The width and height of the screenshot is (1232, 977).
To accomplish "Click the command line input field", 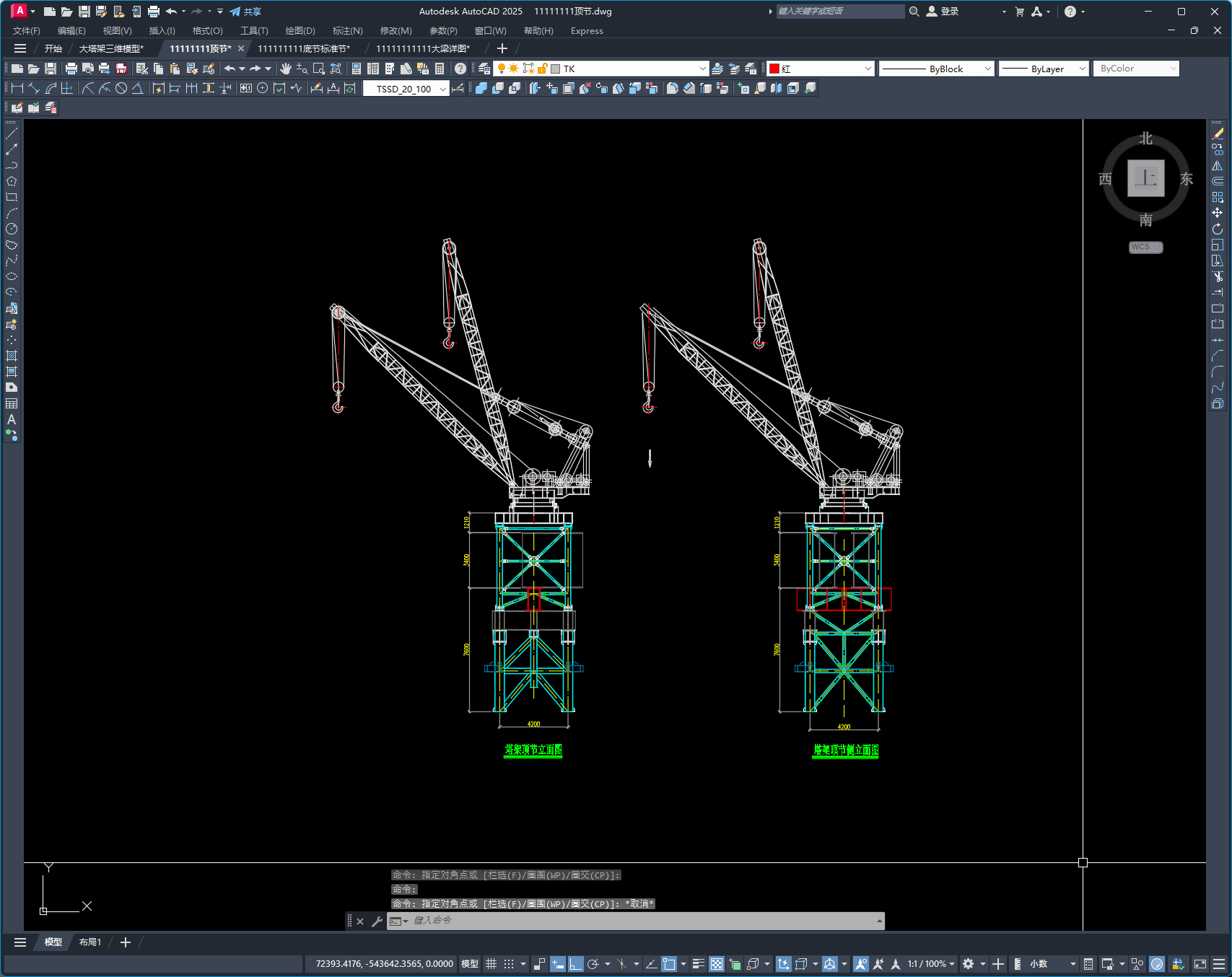I will tap(642, 921).
